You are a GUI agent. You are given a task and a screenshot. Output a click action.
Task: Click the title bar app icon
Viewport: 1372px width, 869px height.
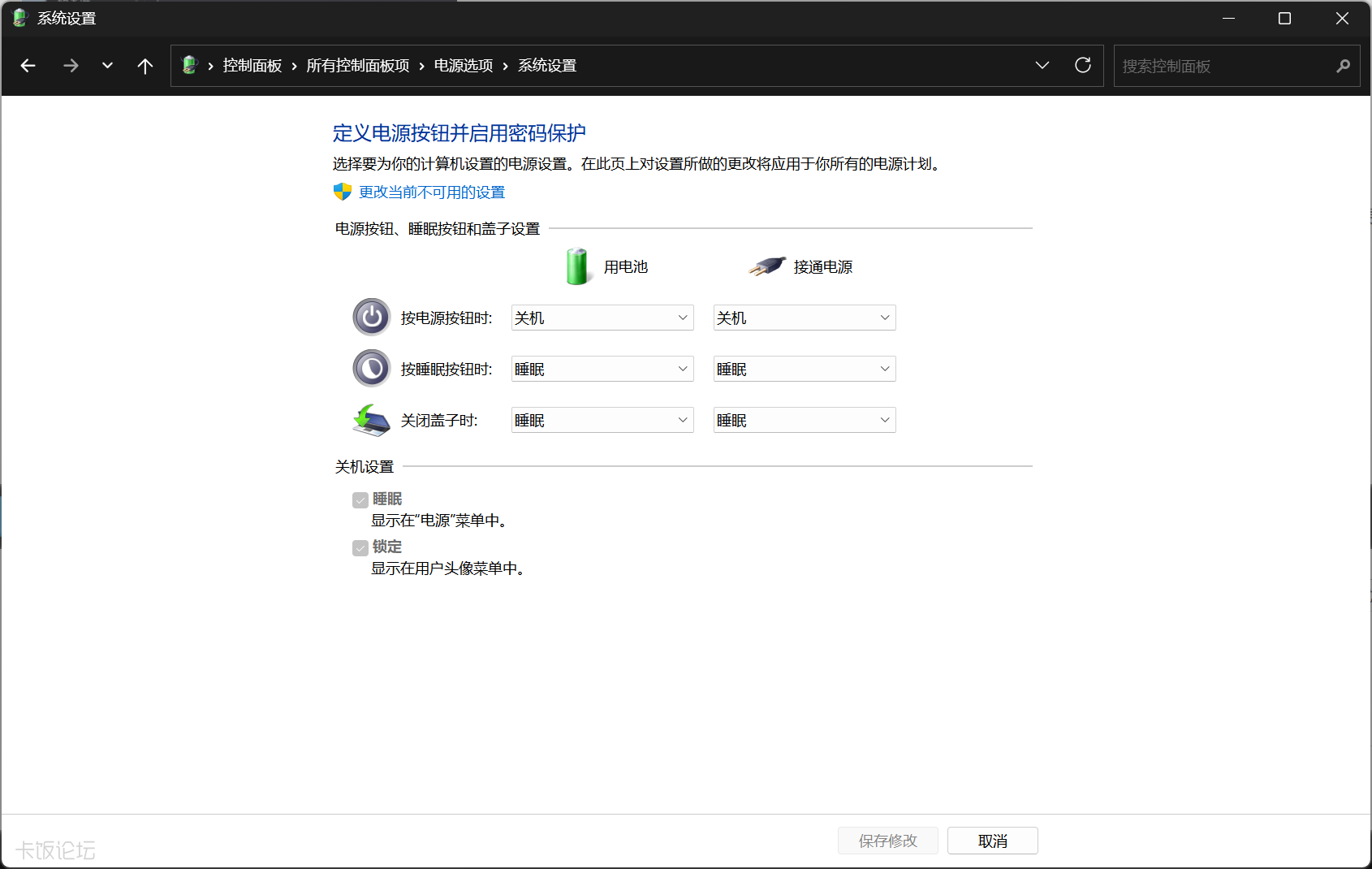20,18
